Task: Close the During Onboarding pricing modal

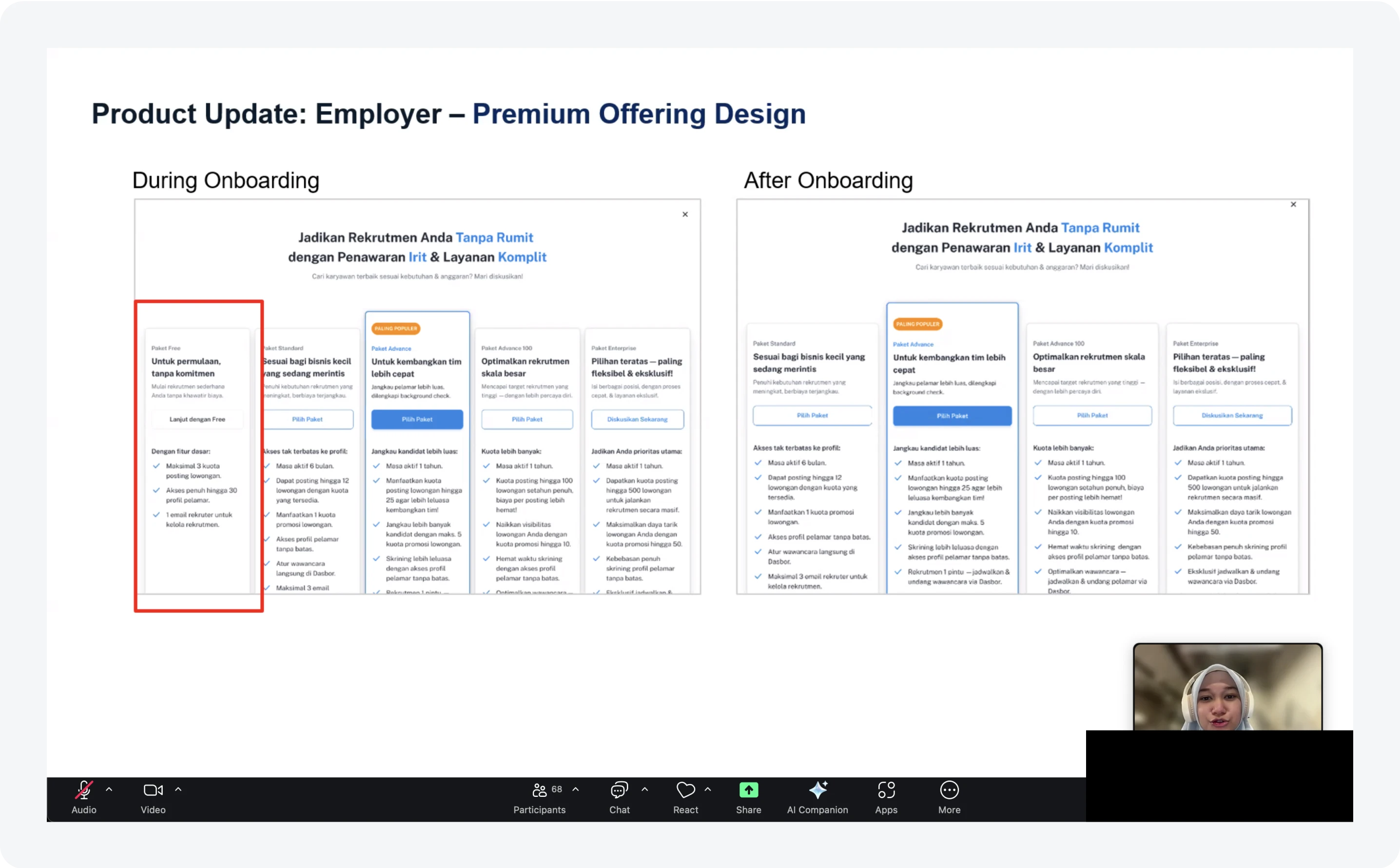Action: (685, 214)
